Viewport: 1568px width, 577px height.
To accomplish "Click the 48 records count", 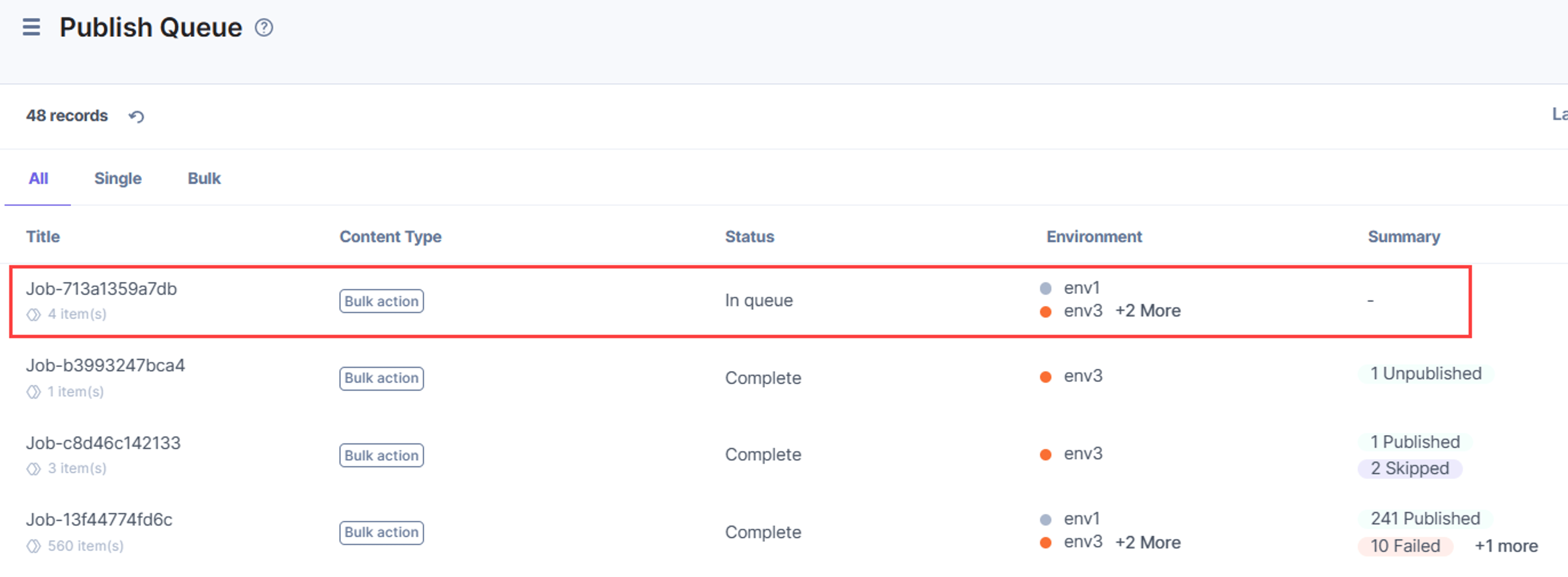I will [x=66, y=116].
